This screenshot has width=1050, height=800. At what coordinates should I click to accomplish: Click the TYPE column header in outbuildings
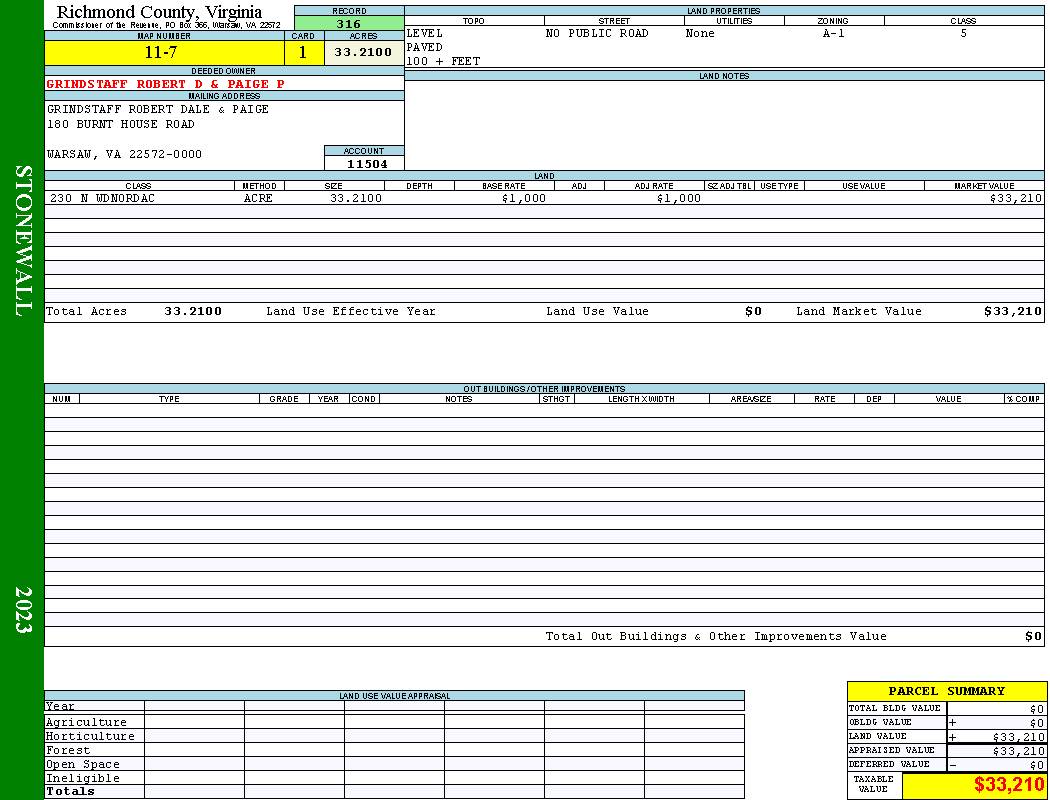coord(169,399)
